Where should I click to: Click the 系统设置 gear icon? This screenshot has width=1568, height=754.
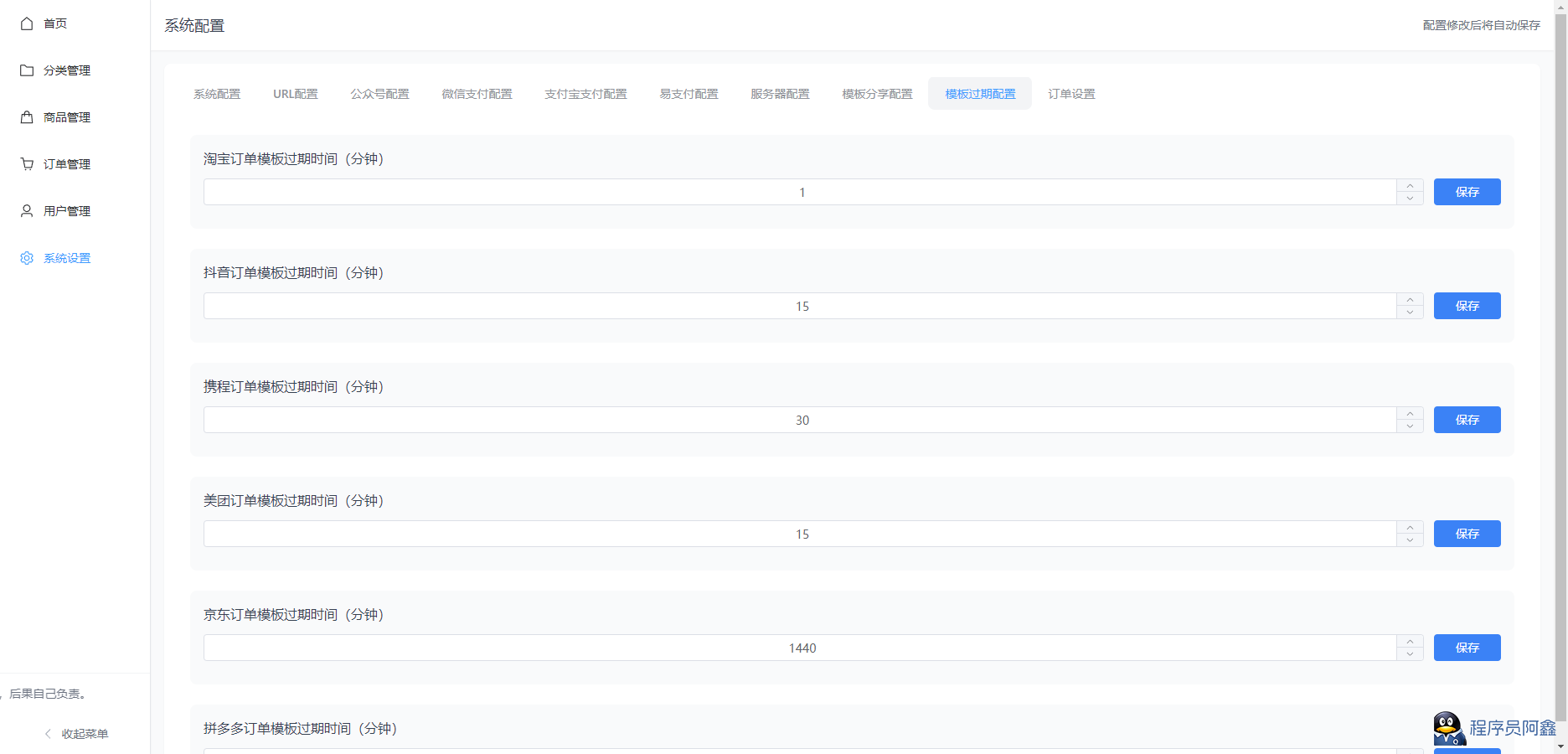(x=27, y=258)
